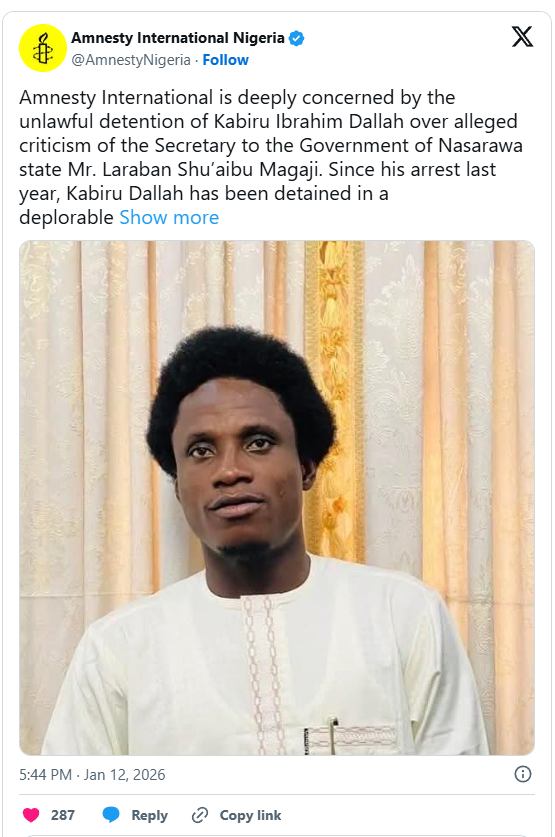The image size is (555, 837).
Task: Open the tweet via 5:44 PM time
Action: (x=45, y=775)
